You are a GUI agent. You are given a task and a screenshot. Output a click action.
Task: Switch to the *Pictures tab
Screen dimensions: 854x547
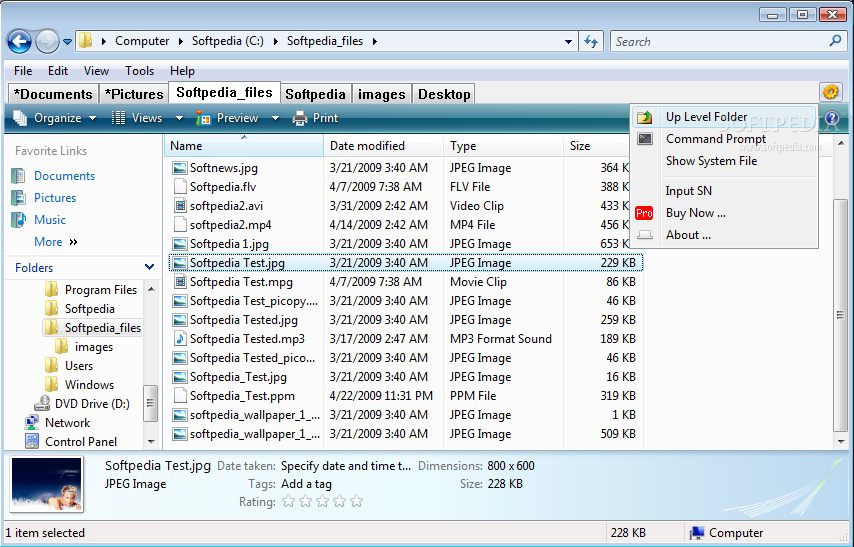click(x=134, y=94)
